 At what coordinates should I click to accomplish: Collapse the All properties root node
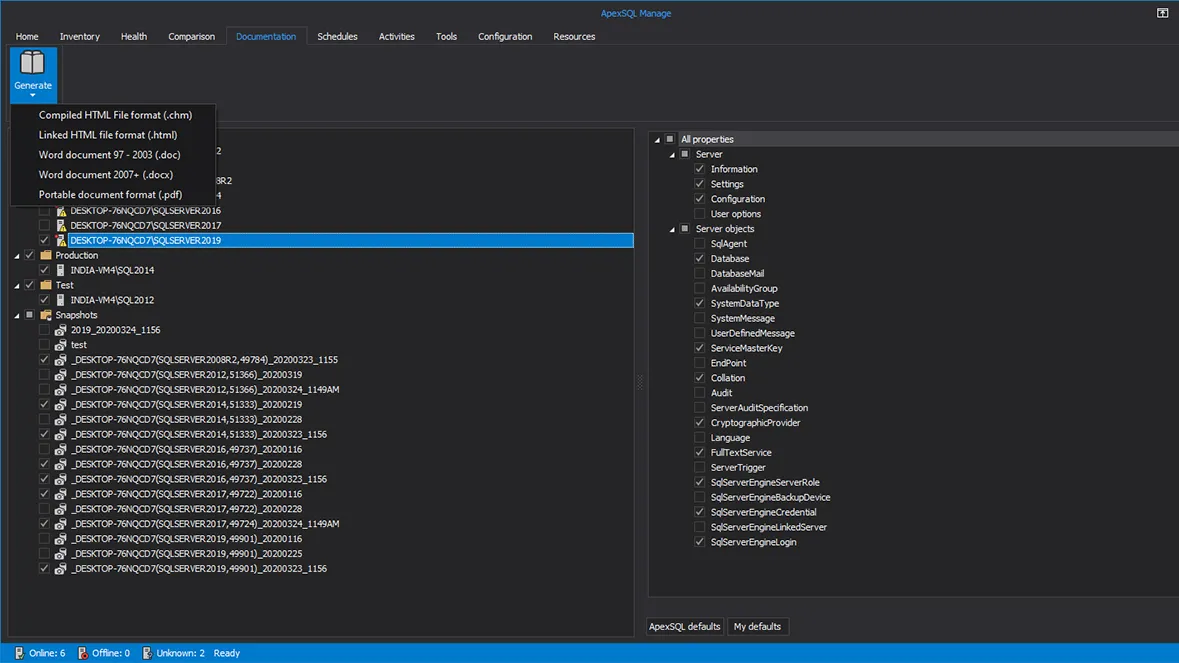tap(657, 140)
